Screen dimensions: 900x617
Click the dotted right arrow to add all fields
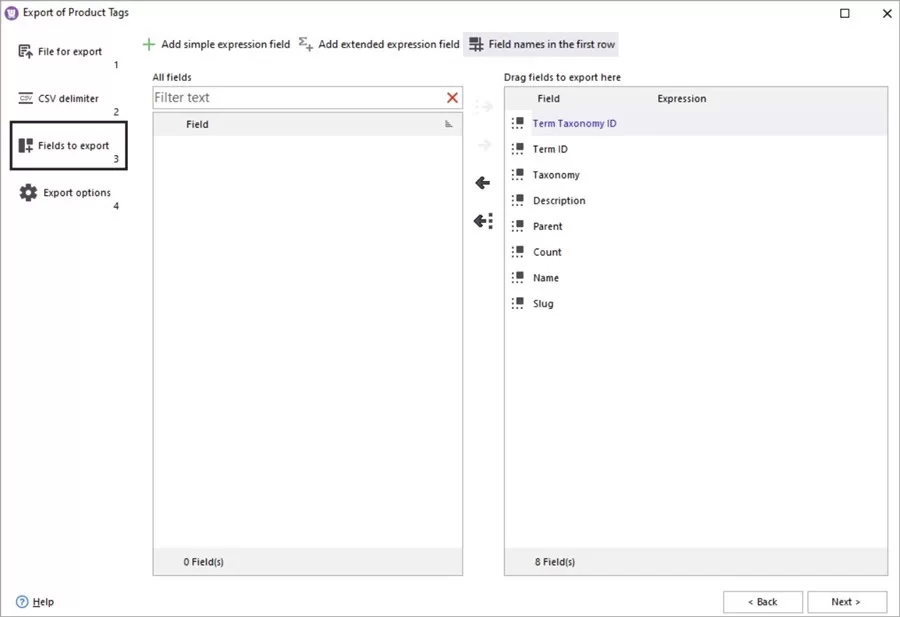[x=483, y=105]
